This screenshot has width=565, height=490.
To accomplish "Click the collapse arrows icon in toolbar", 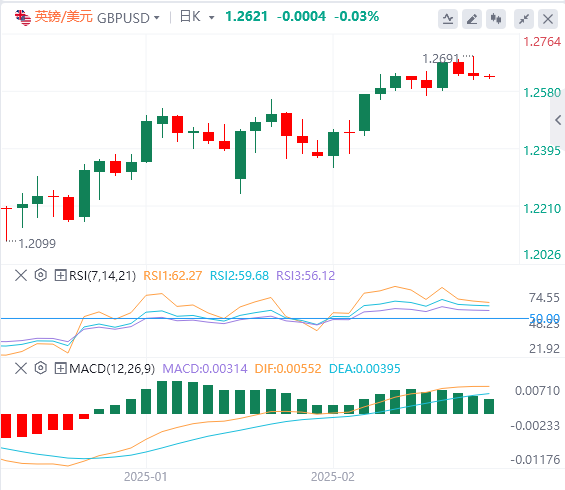I will [524, 19].
